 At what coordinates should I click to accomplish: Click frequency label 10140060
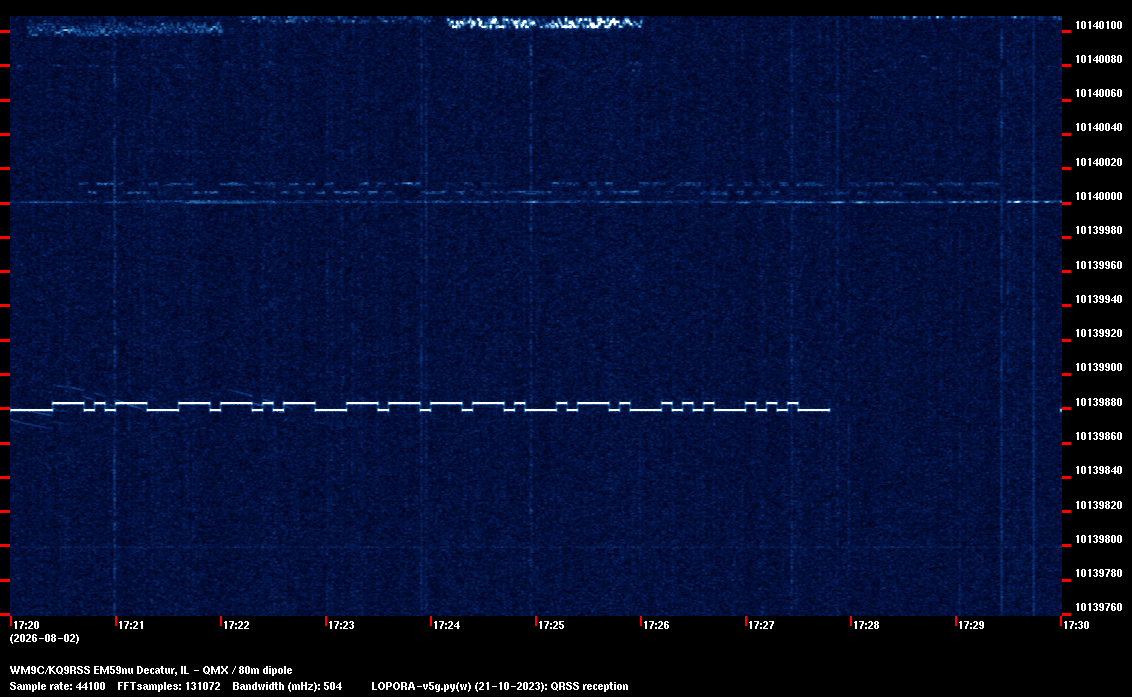tap(1099, 93)
